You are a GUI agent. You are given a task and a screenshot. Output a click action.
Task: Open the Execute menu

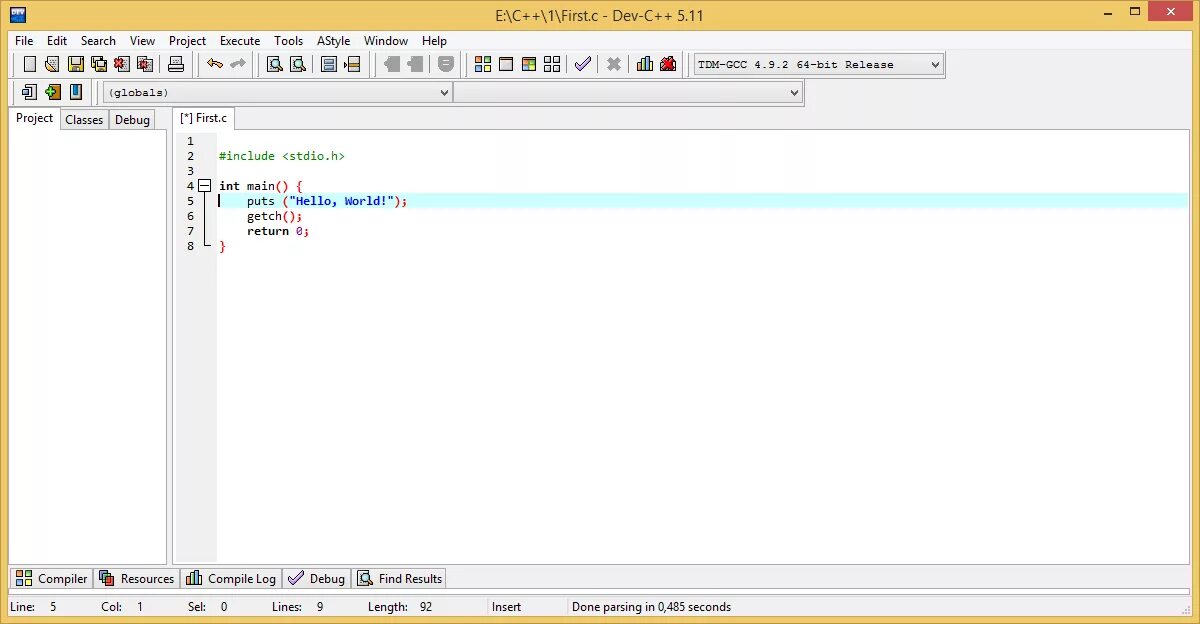tap(240, 41)
